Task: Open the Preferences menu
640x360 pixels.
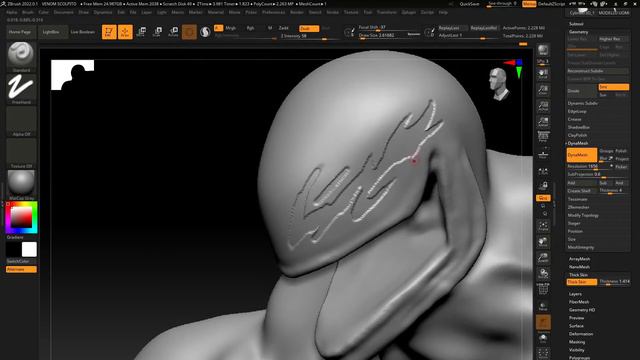Action: (273, 12)
